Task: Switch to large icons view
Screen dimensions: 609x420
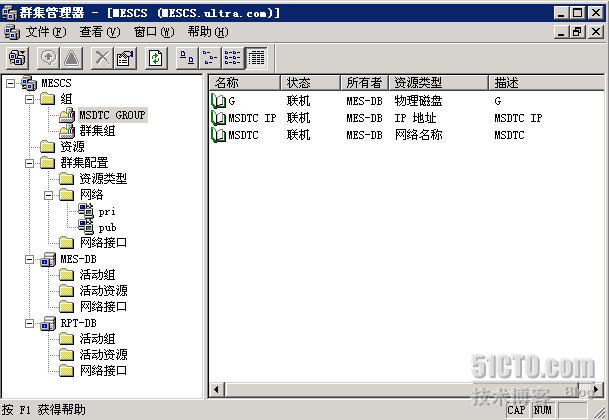Action: coord(187,58)
